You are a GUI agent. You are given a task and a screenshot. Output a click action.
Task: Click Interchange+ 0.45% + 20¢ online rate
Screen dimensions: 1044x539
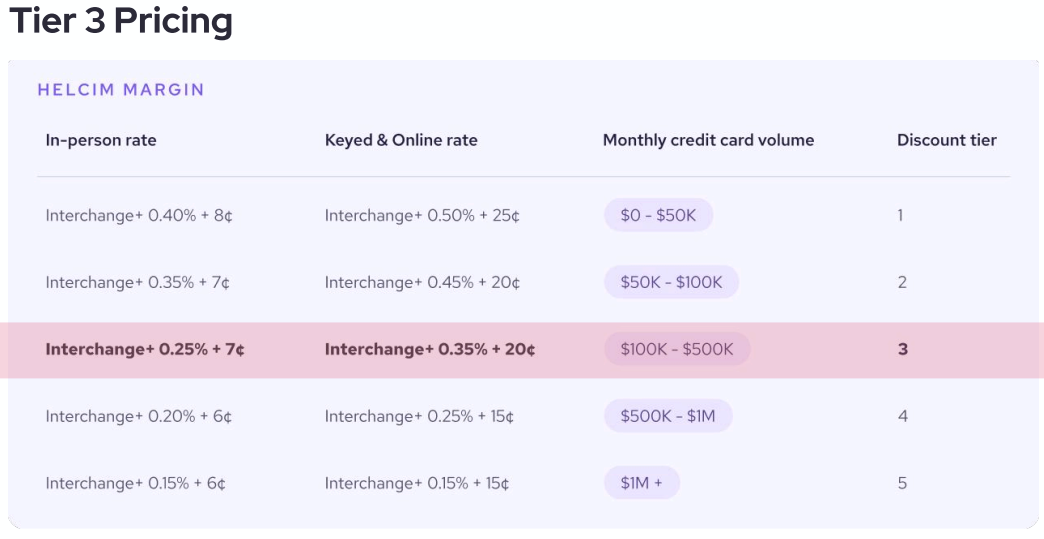[422, 283]
